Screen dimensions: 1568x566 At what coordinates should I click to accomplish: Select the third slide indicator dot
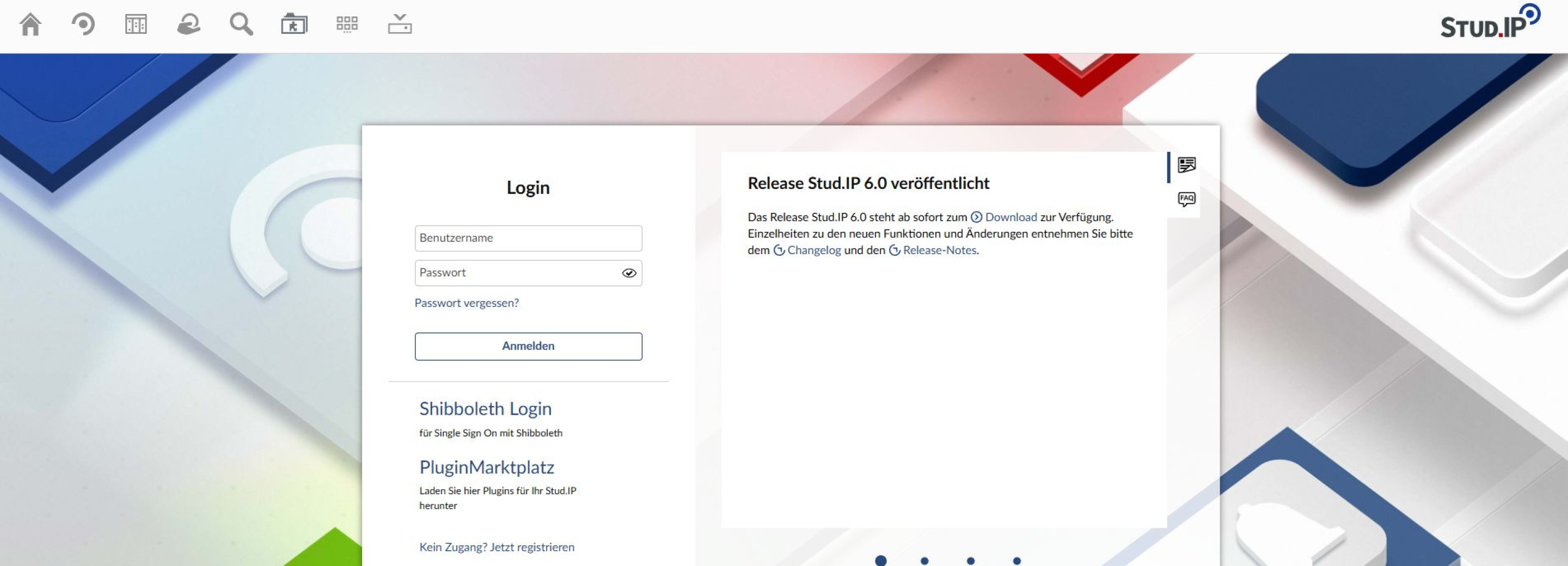tap(971, 561)
